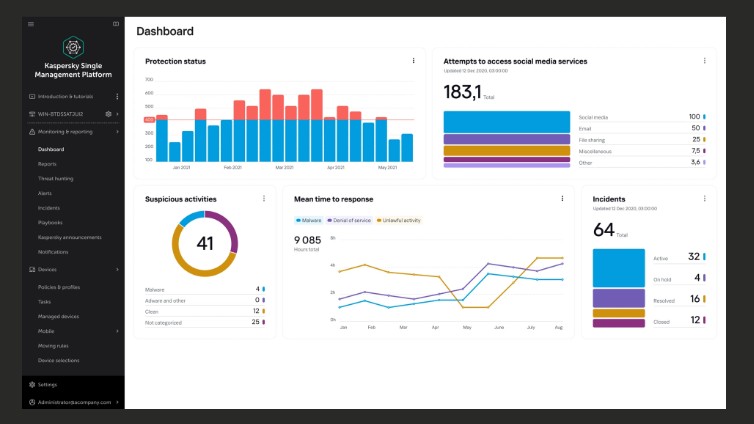Open Threat hunting from sidebar
This screenshot has height=424, width=754.
pos(54,178)
